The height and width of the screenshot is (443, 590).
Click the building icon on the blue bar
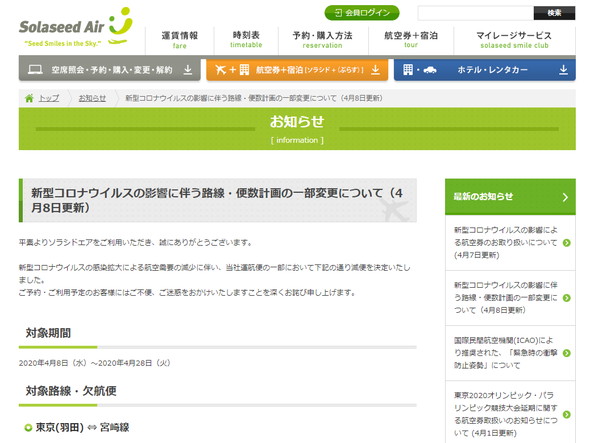pos(408,70)
